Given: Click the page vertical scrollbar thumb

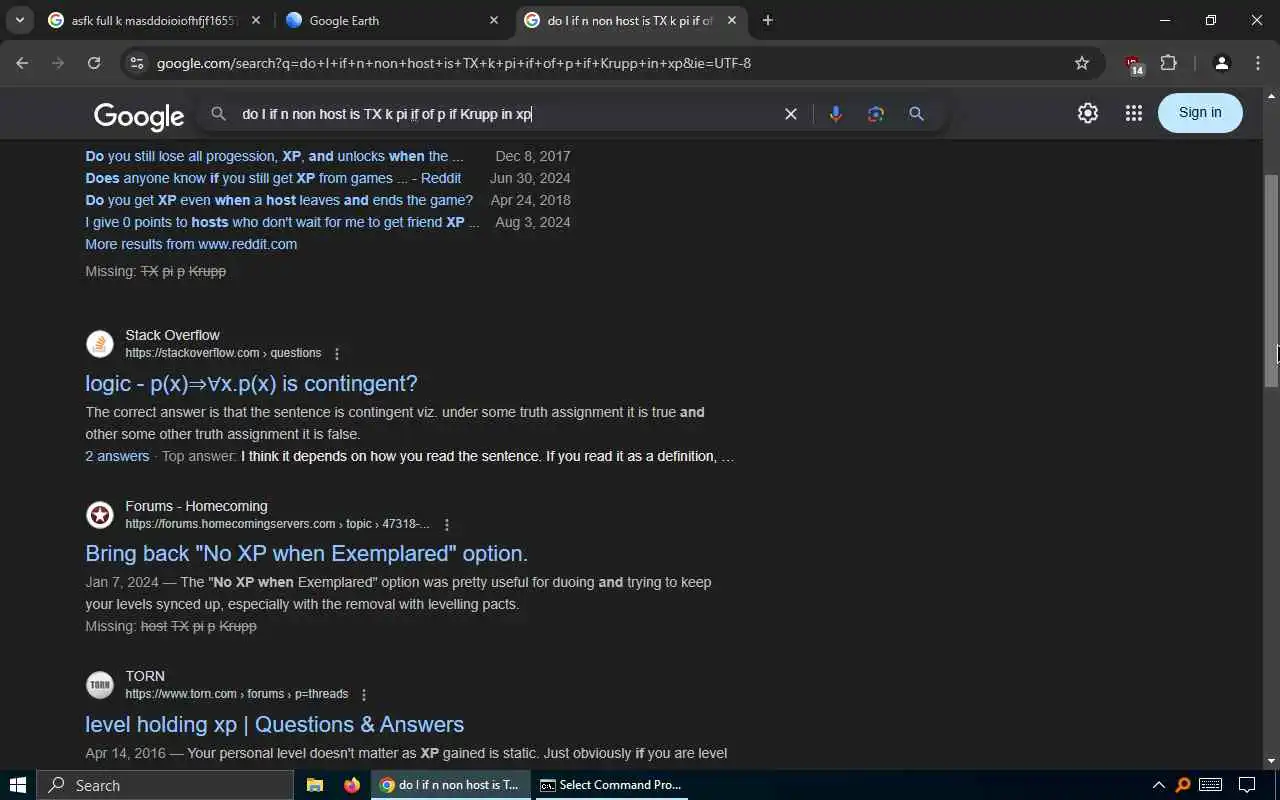Looking at the screenshot, I should click(1271, 281).
